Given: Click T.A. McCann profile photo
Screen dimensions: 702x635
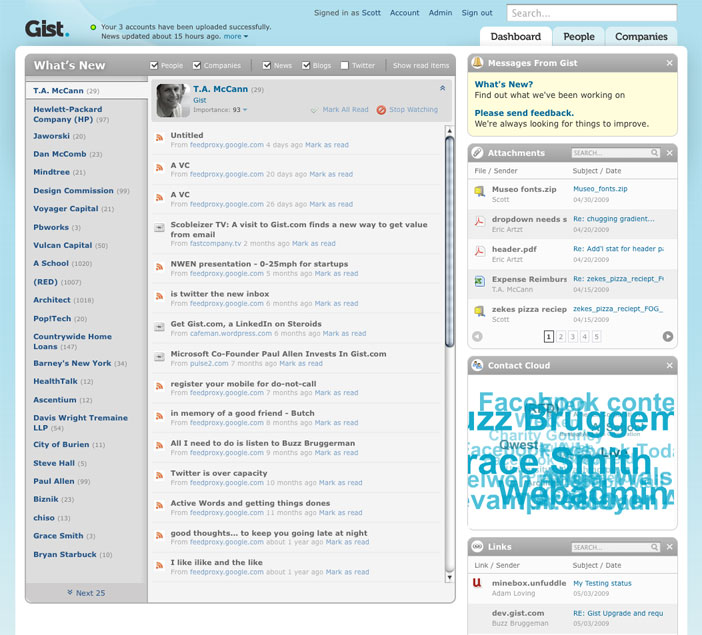Looking at the screenshot, I should click(173, 100).
